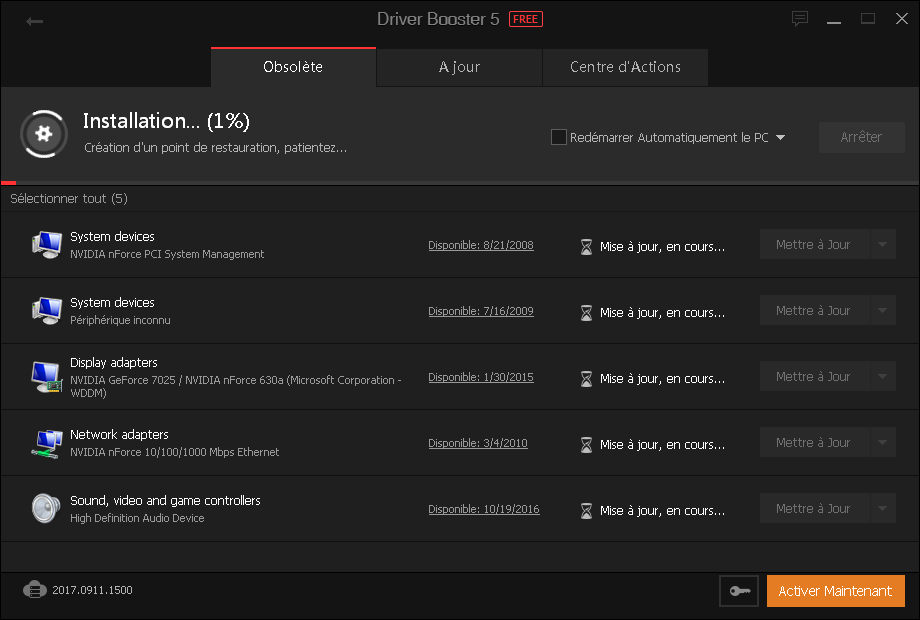The width and height of the screenshot is (920, 620).
Task: Open link Disponible: 3/4/2010
Action: (x=478, y=443)
